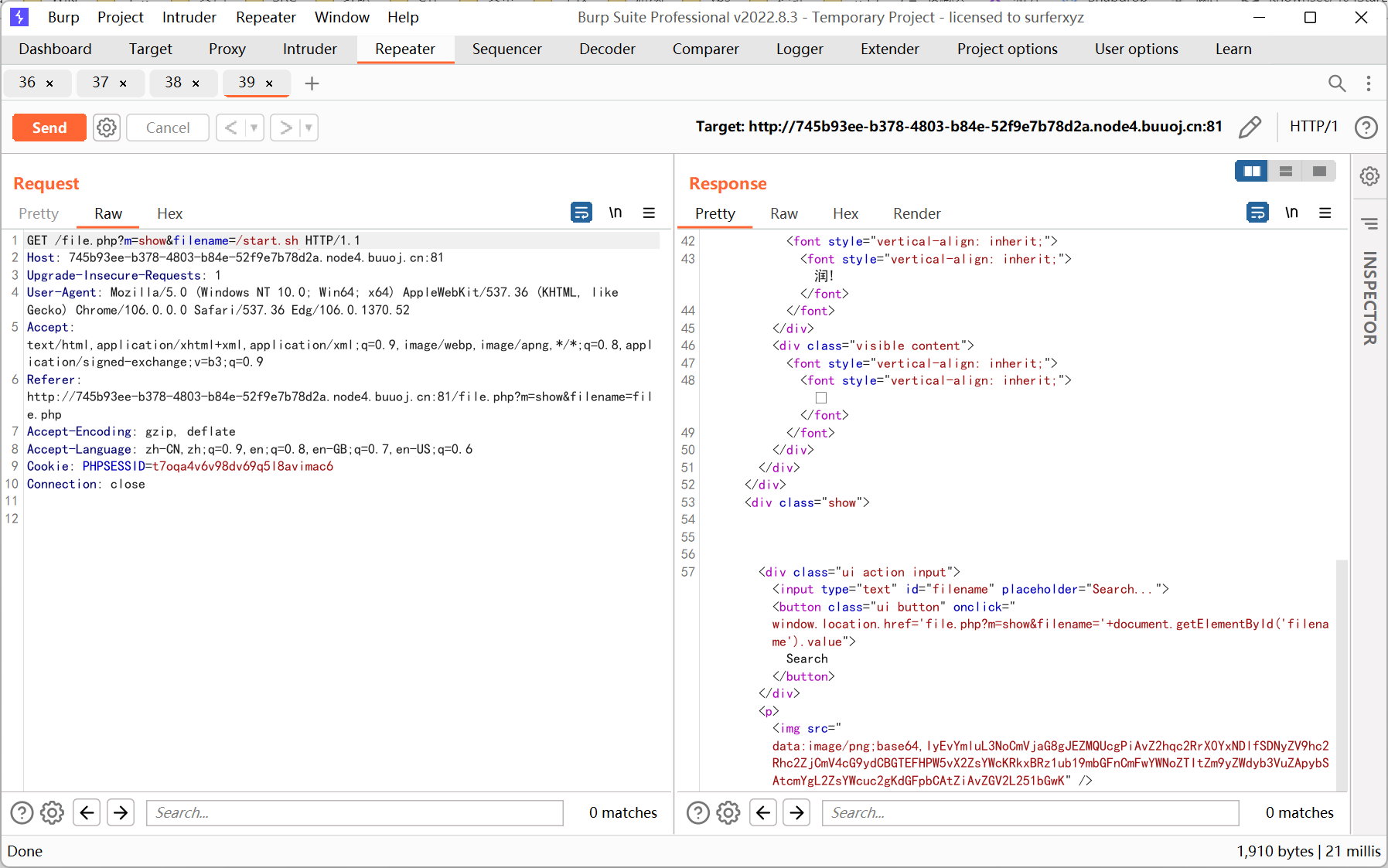Change protocol via HTTP/1 label
The image size is (1388, 868).
[1314, 126]
